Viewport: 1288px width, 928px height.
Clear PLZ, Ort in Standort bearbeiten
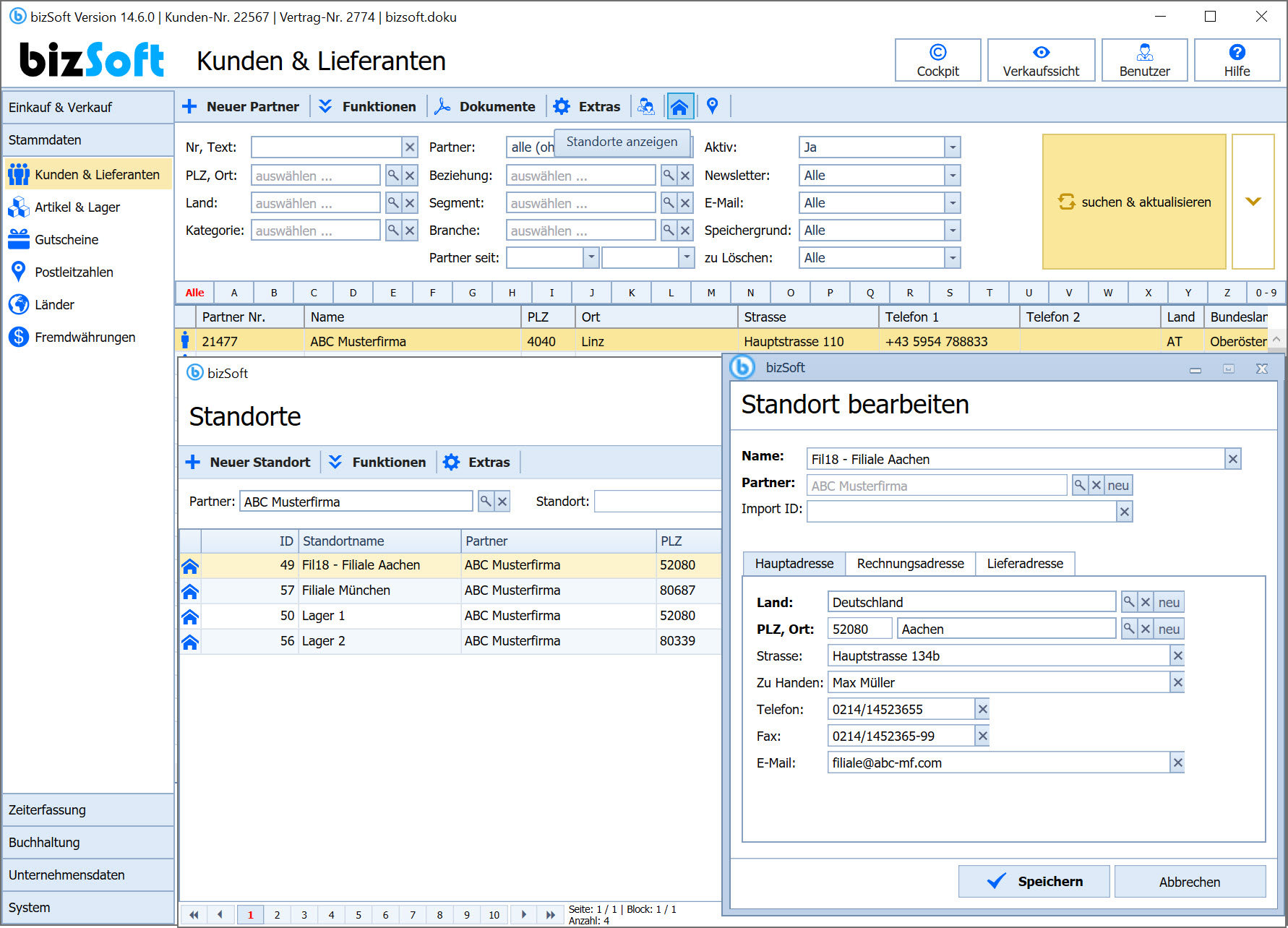1145,629
